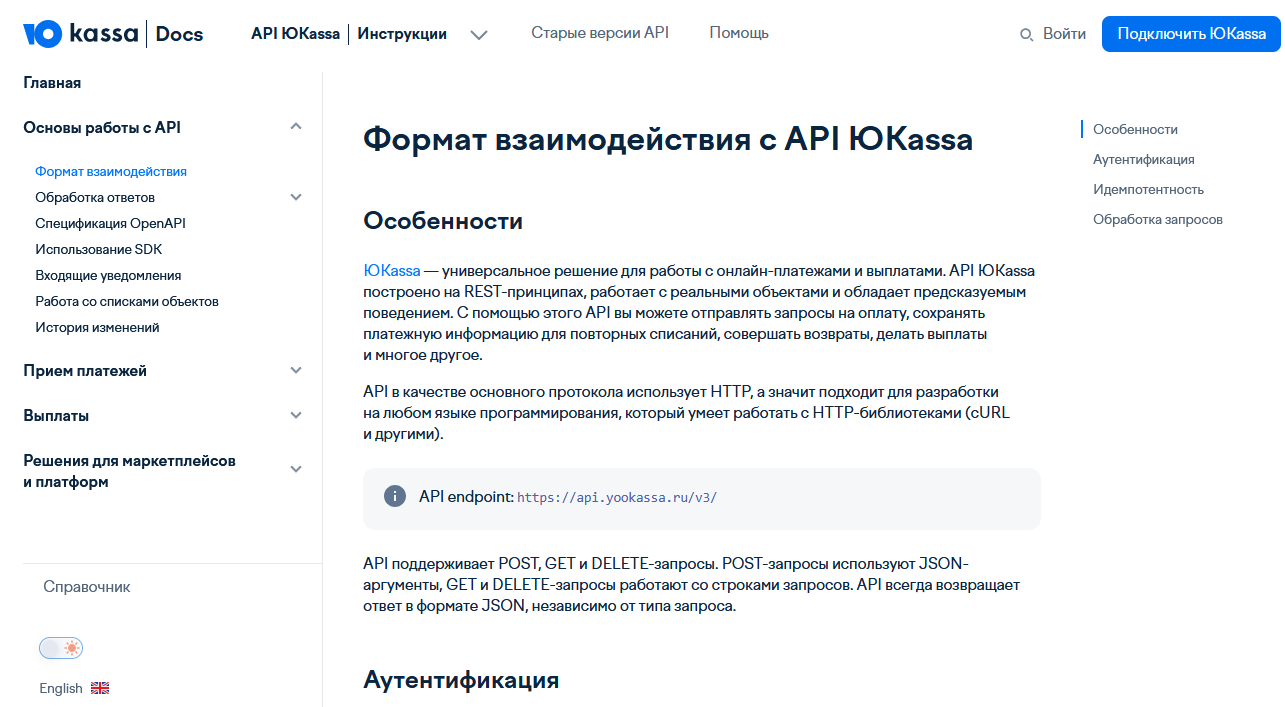Image resolution: width=1285 pixels, height=707 pixels.
Task: Click the YooKassa logo
Action: (x=81, y=33)
